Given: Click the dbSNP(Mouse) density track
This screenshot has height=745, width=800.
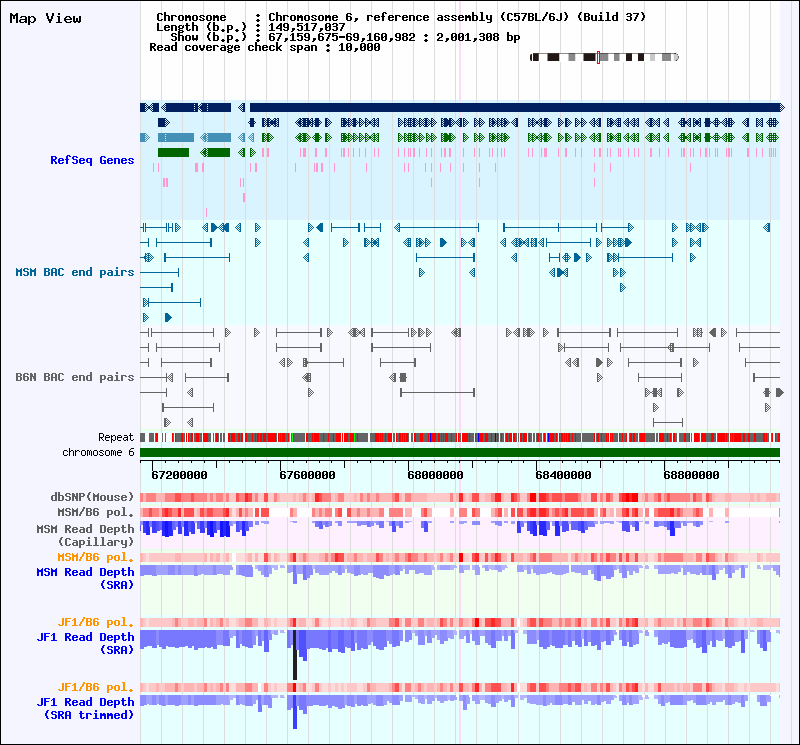Looking at the screenshot, I should [x=460, y=498].
